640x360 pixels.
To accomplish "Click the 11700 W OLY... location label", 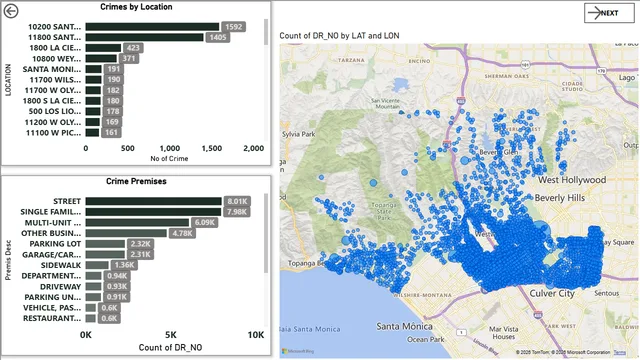I will (53, 91).
